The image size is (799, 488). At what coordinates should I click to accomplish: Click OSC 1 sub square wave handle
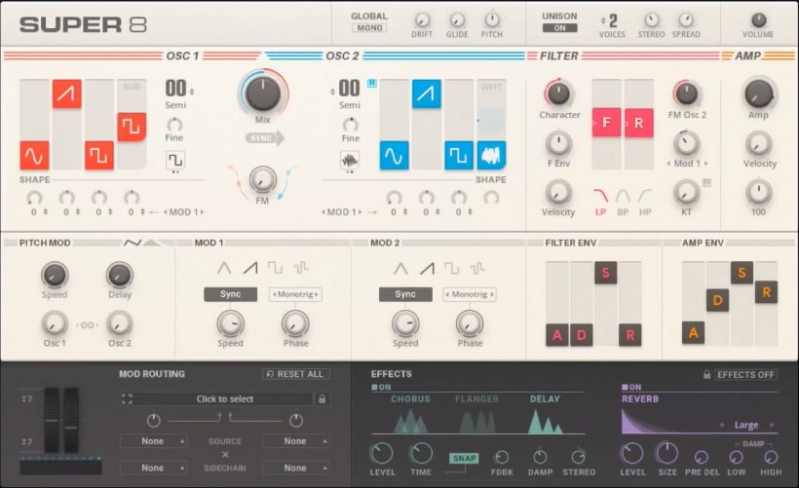(x=132, y=127)
